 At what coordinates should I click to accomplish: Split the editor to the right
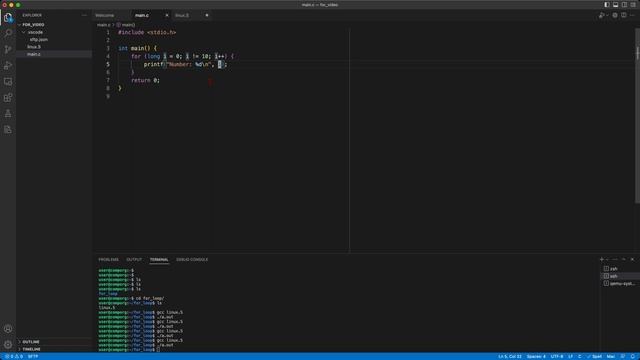pyautogui.click(x=624, y=15)
